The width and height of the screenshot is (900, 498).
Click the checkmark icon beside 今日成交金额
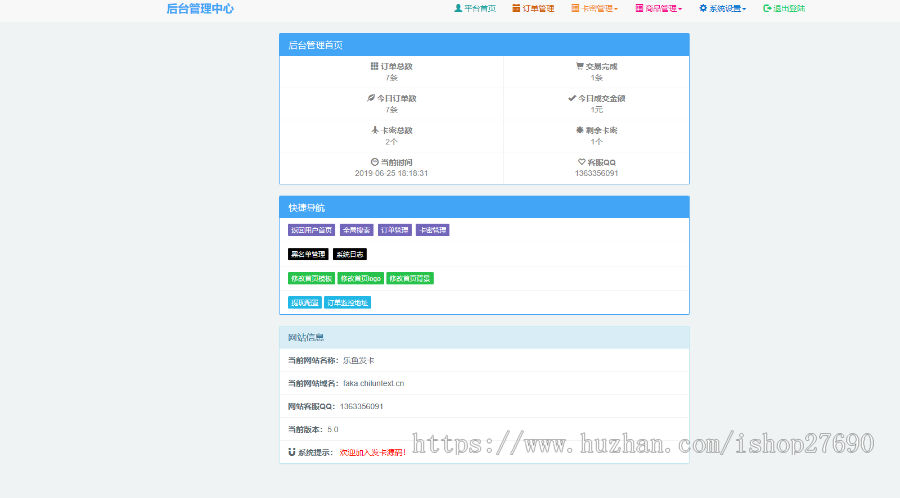(572, 98)
